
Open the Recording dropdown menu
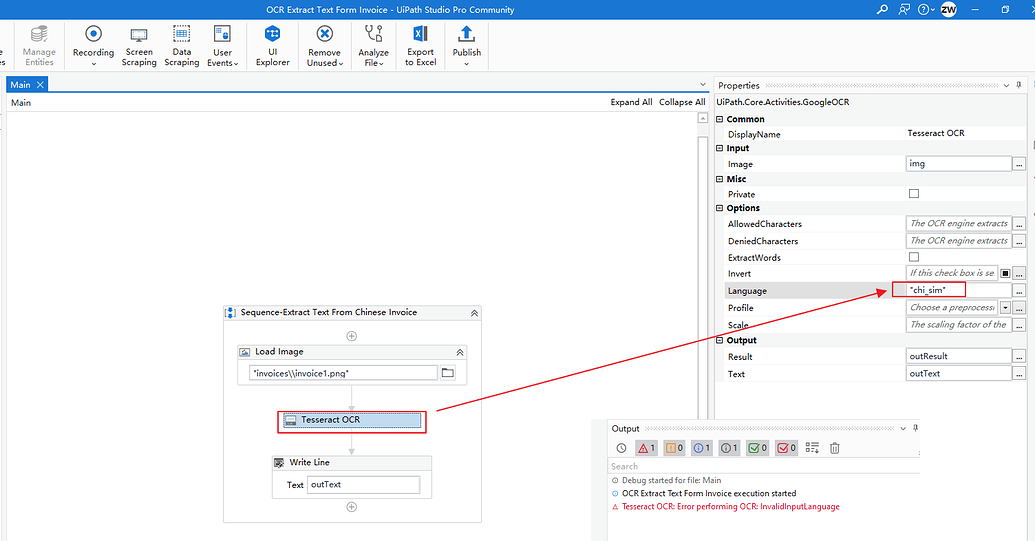tap(93, 64)
